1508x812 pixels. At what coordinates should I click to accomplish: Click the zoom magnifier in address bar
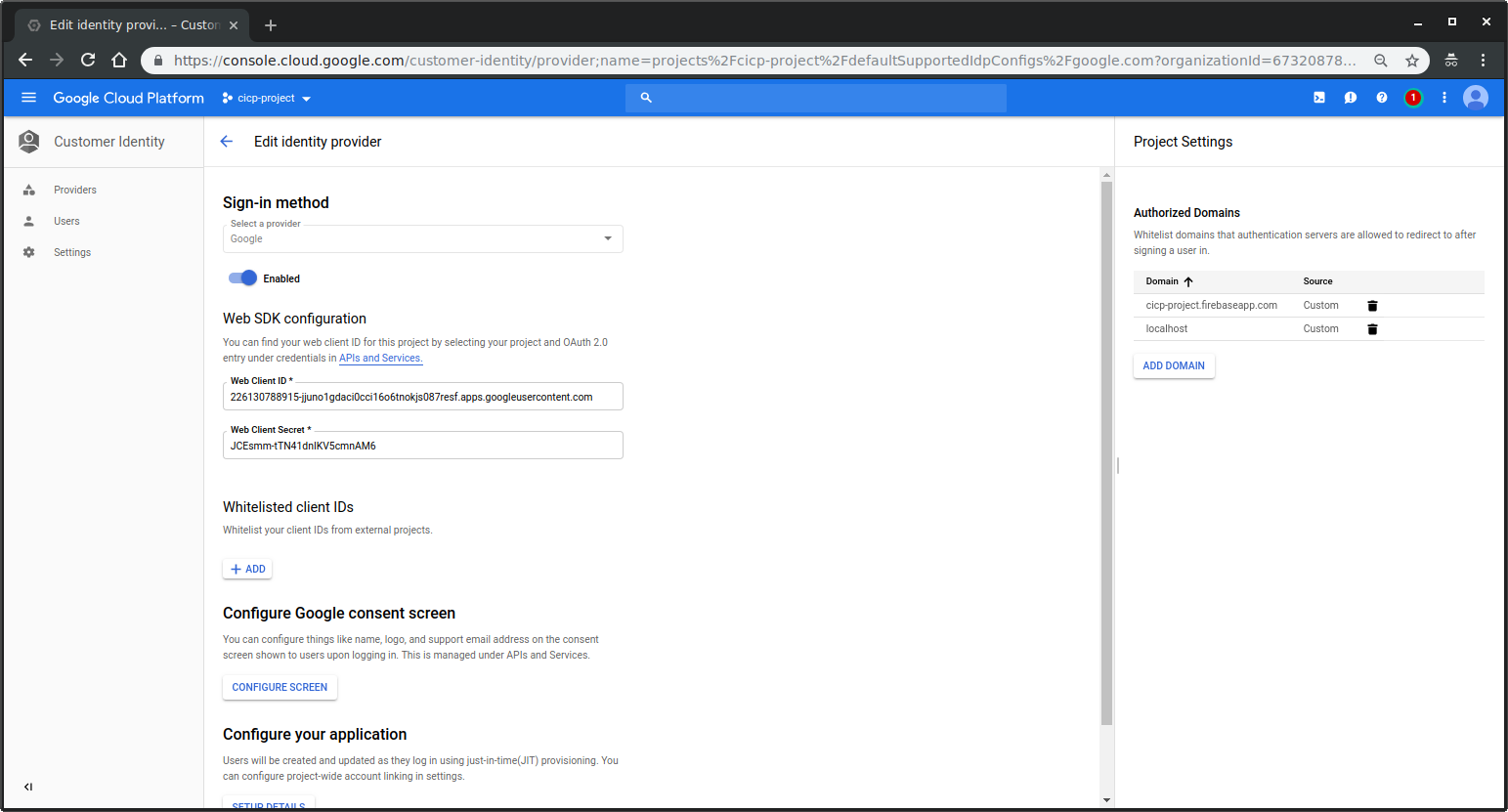[1381, 61]
